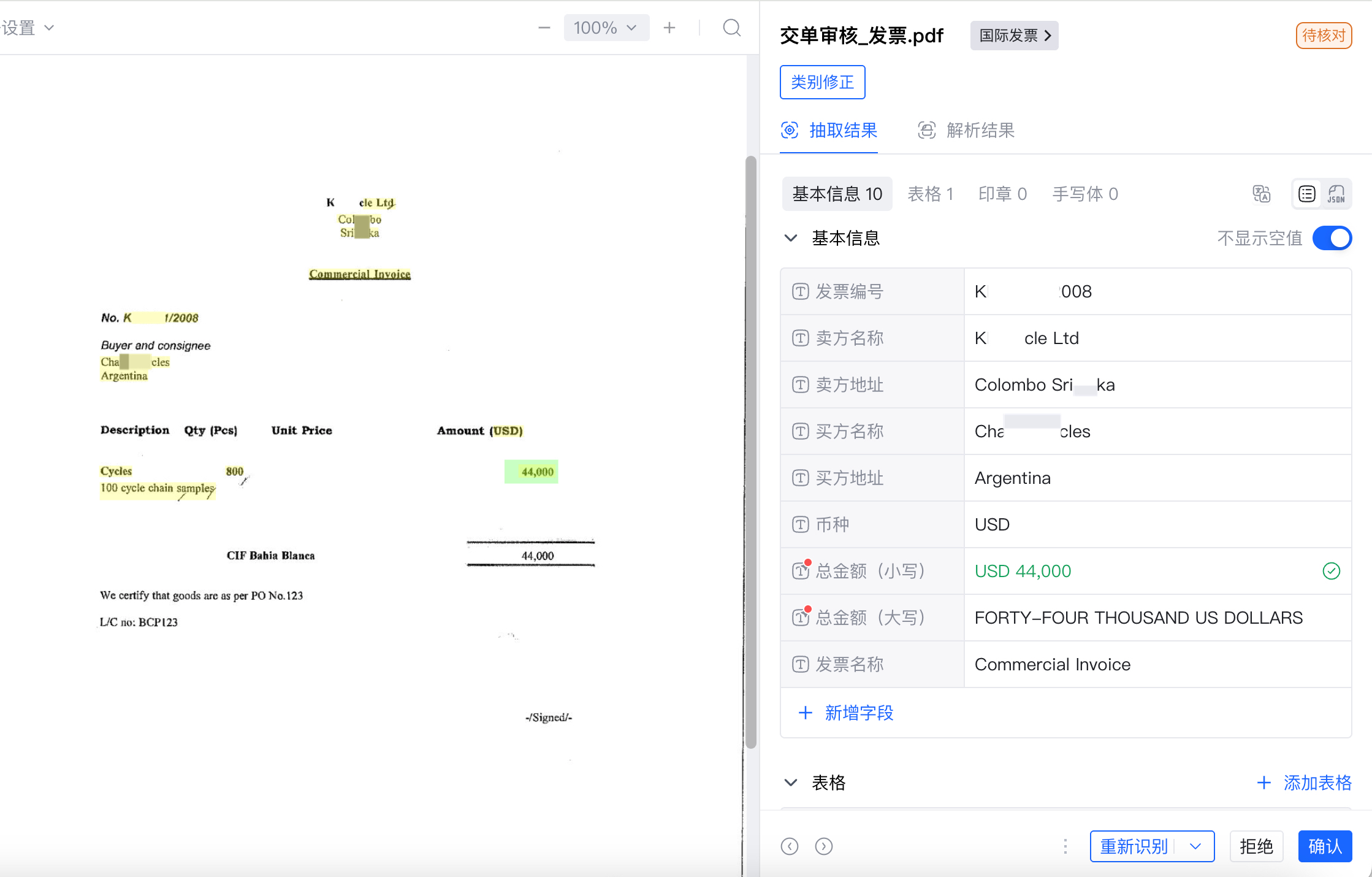Open the 表格 1 tab
Image resolution: width=1372 pixels, height=877 pixels.
click(x=930, y=194)
